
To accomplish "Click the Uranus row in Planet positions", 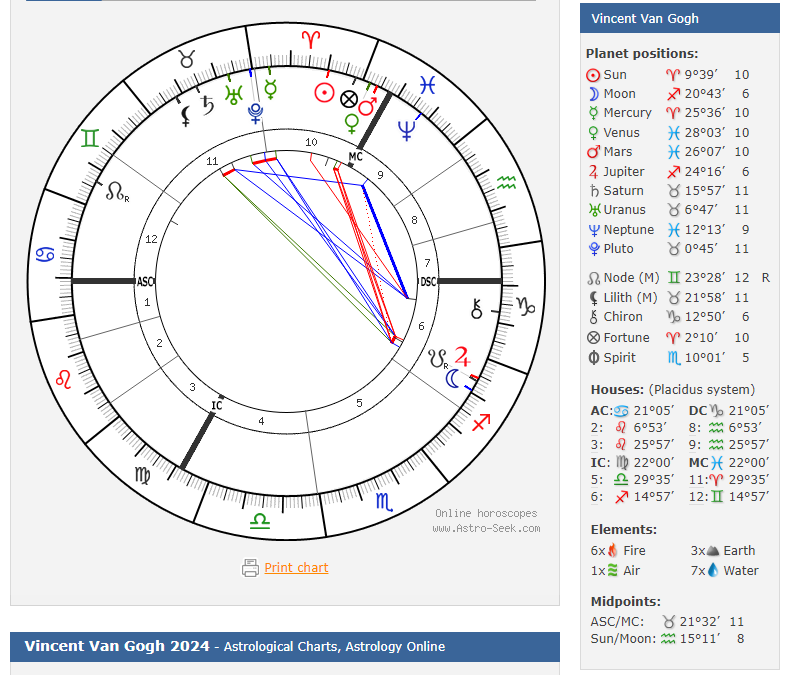I will pyautogui.click(x=668, y=210).
